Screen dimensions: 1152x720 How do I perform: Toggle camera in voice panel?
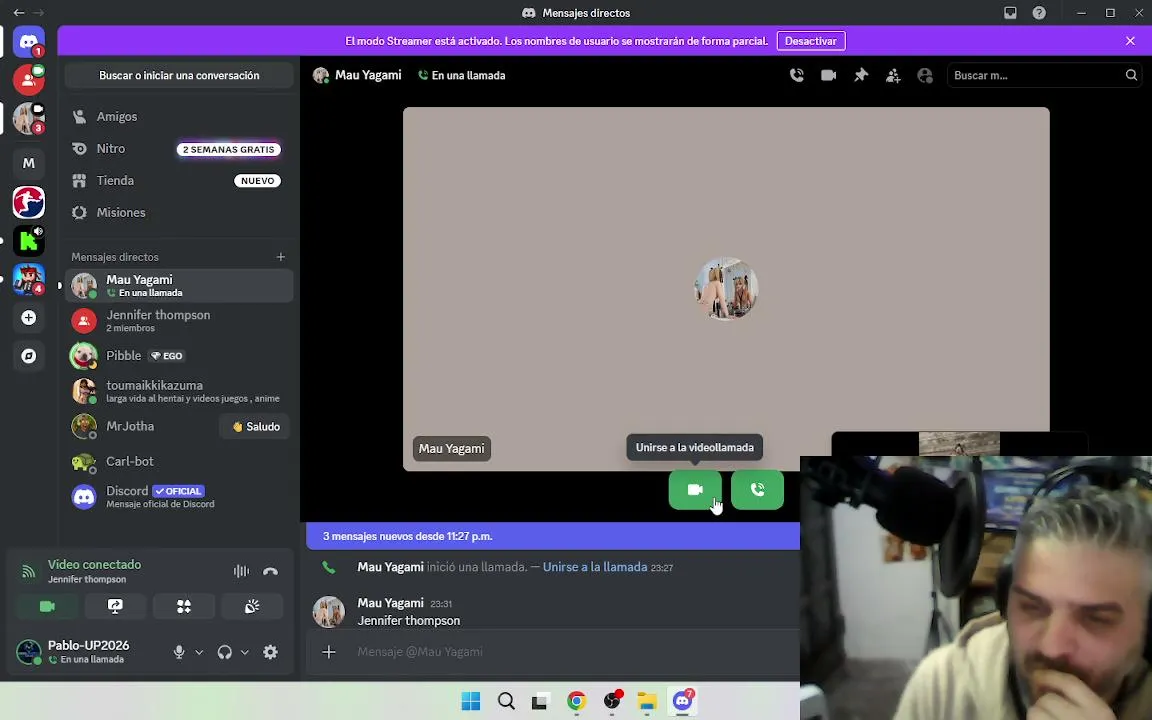(47, 606)
